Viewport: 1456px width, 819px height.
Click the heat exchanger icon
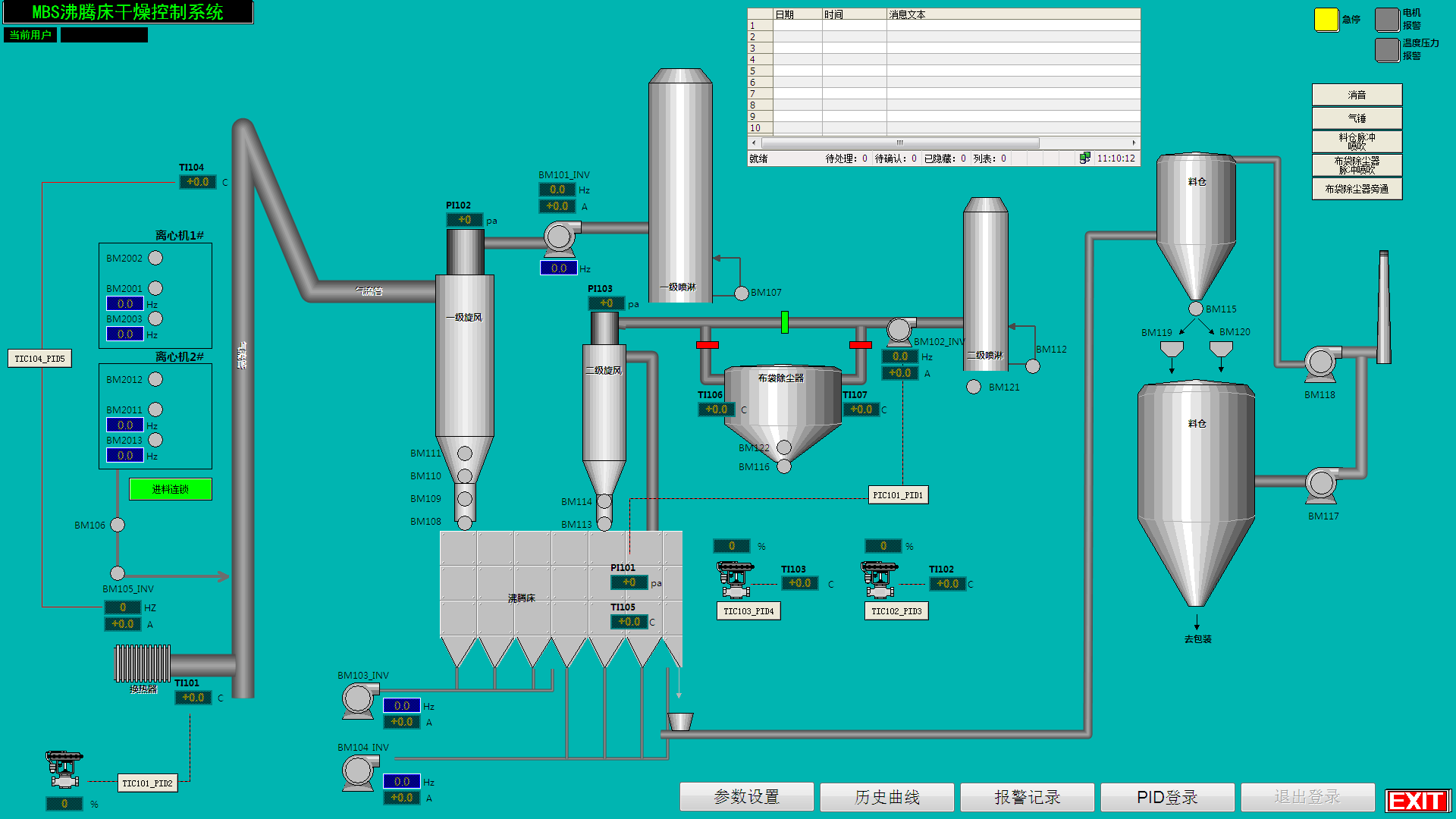click(143, 664)
